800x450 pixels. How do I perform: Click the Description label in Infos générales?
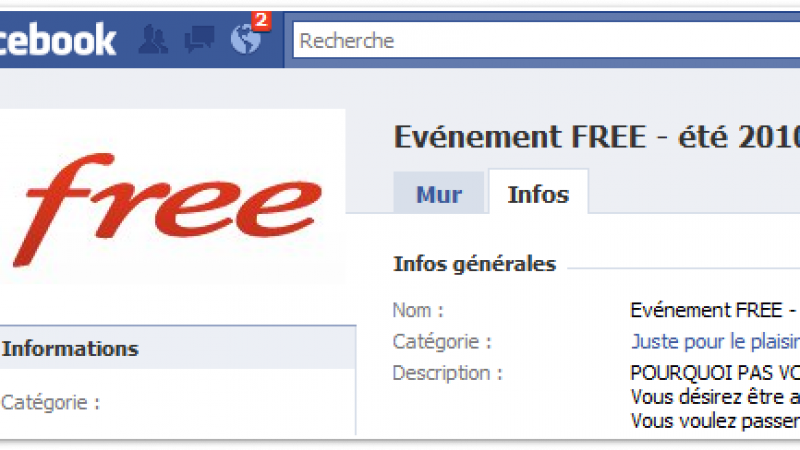(x=447, y=373)
